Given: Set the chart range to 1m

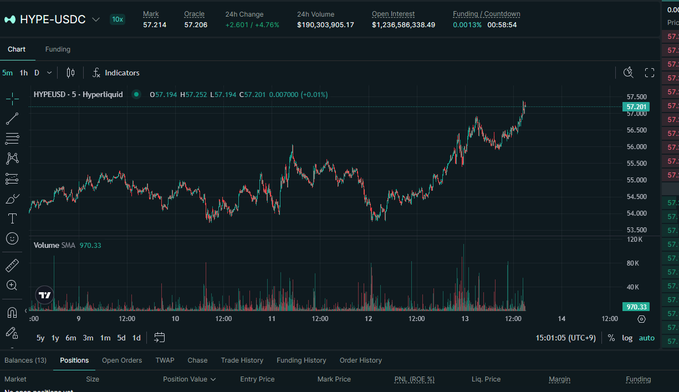Looking at the screenshot, I should [x=105, y=338].
